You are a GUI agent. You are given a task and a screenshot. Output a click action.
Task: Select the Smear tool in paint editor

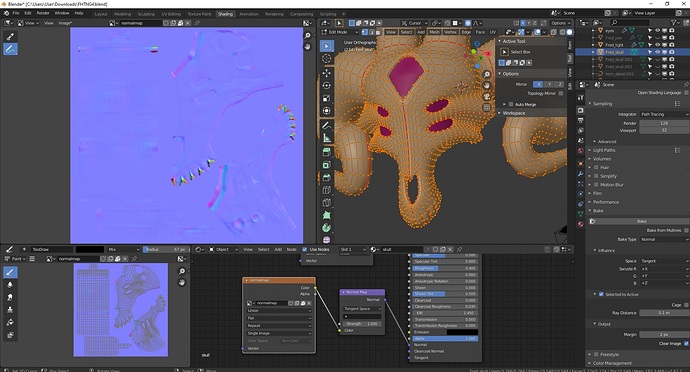pyautogui.click(x=11, y=297)
